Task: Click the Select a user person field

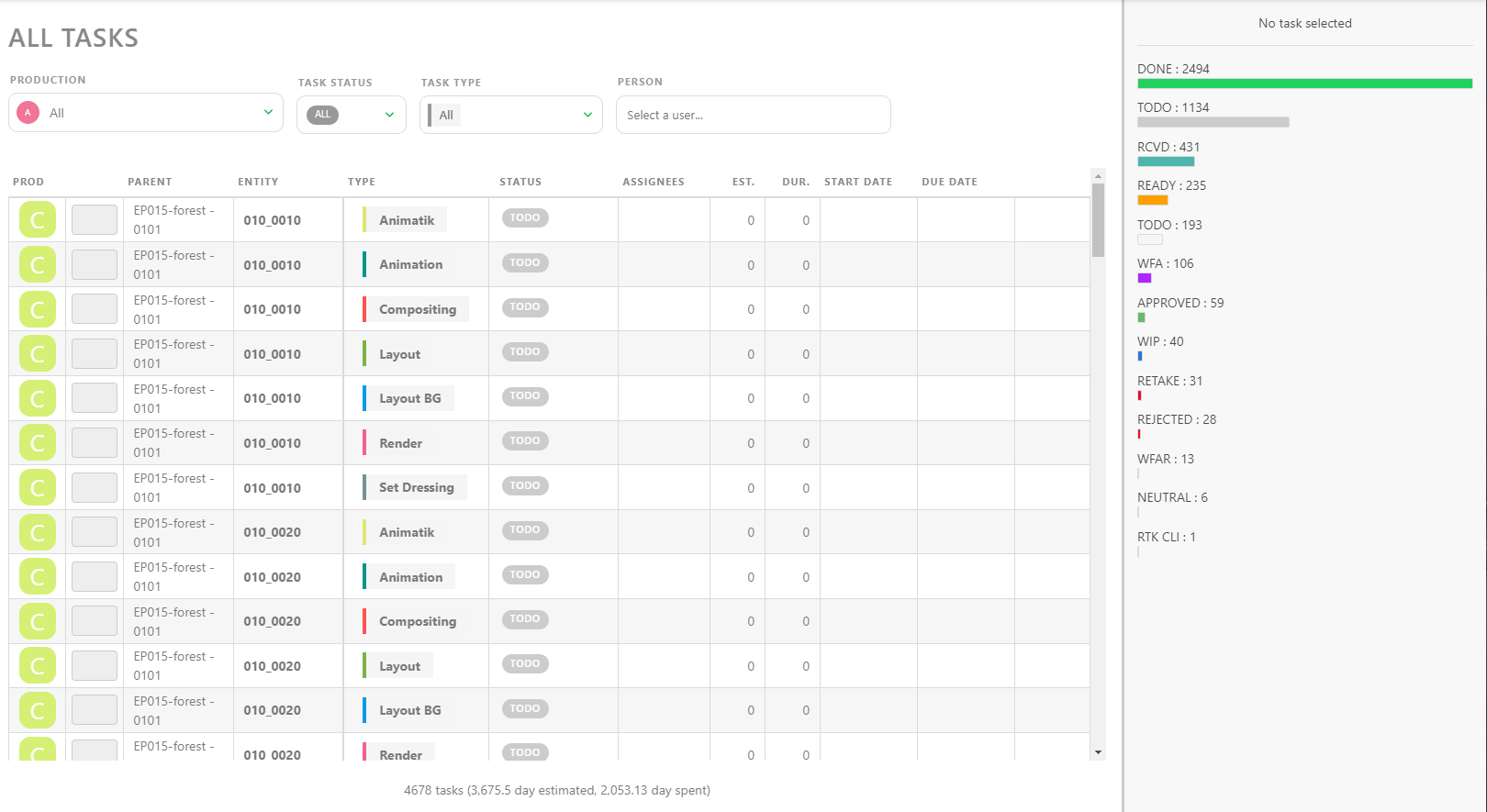Action: pyautogui.click(x=753, y=115)
